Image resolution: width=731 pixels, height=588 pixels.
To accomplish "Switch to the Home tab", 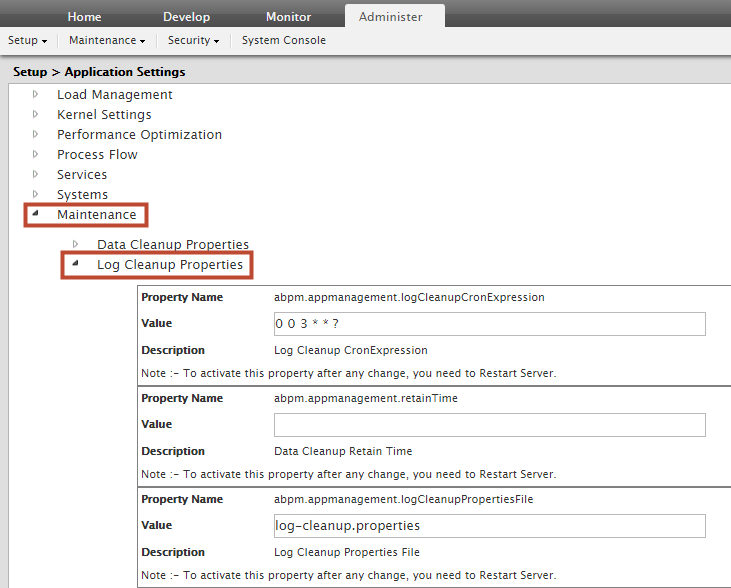I will tap(84, 17).
